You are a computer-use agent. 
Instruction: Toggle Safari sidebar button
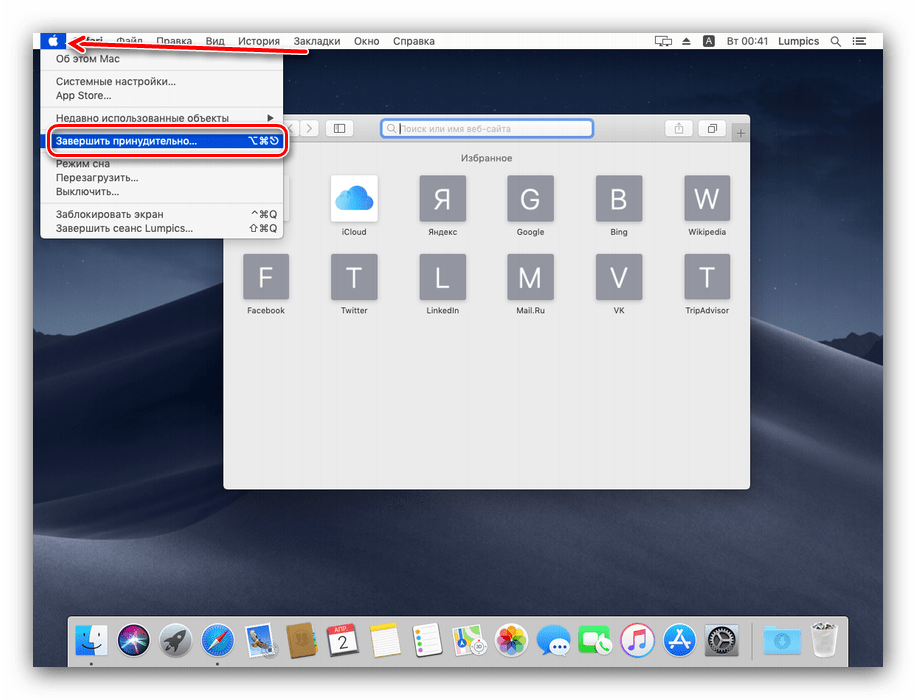pos(339,128)
